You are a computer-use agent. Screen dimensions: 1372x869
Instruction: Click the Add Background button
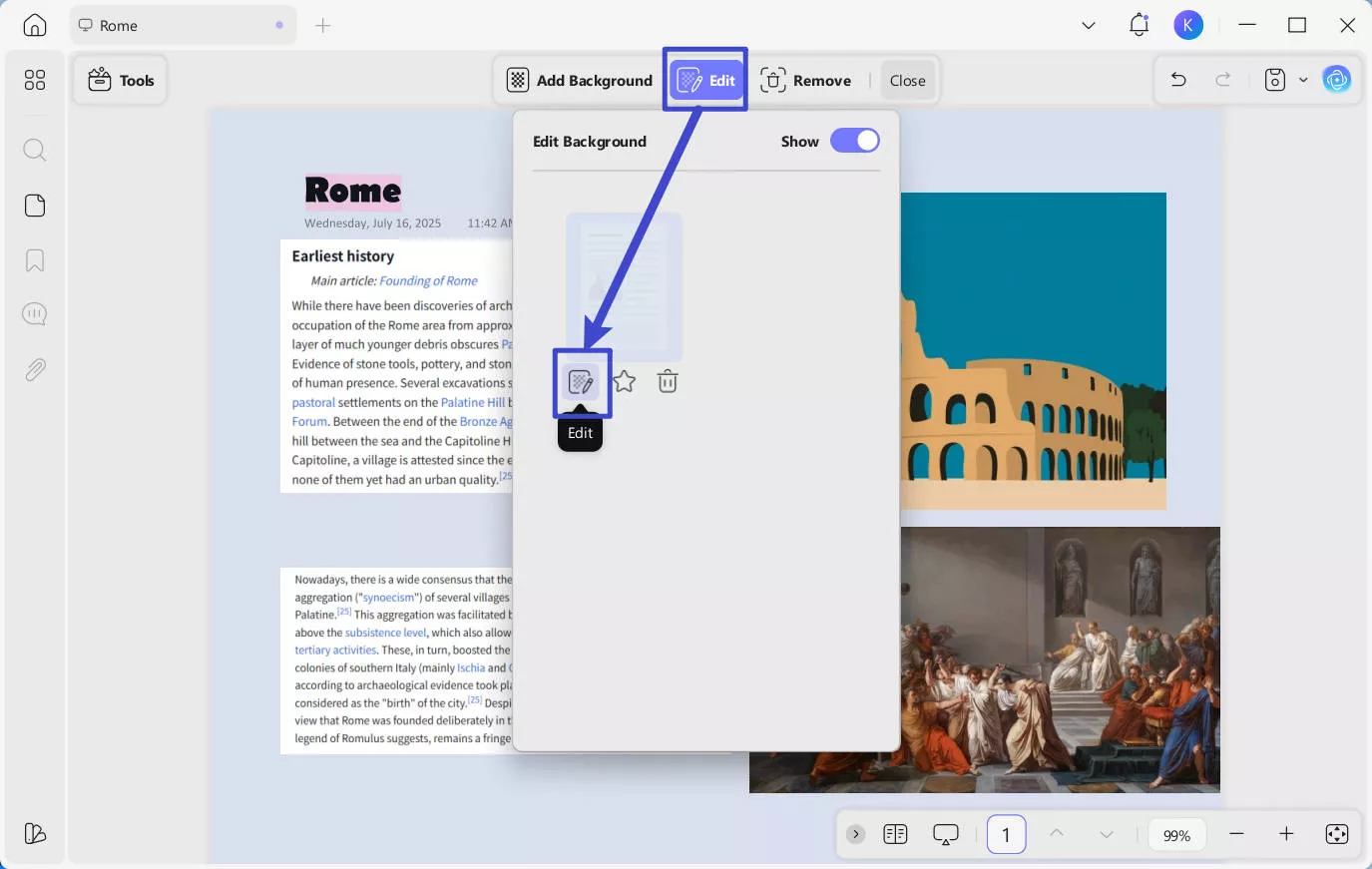click(x=580, y=81)
